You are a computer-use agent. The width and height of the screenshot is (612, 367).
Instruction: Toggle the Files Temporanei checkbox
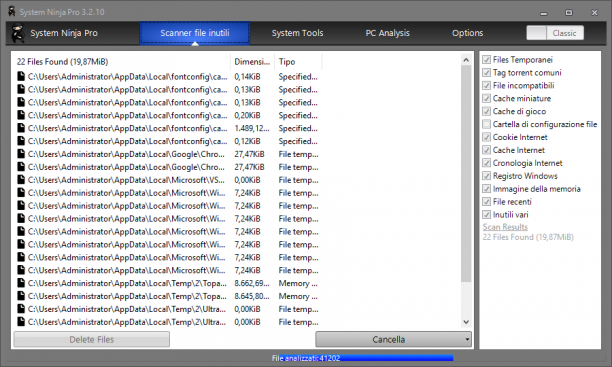coord(486,60)
